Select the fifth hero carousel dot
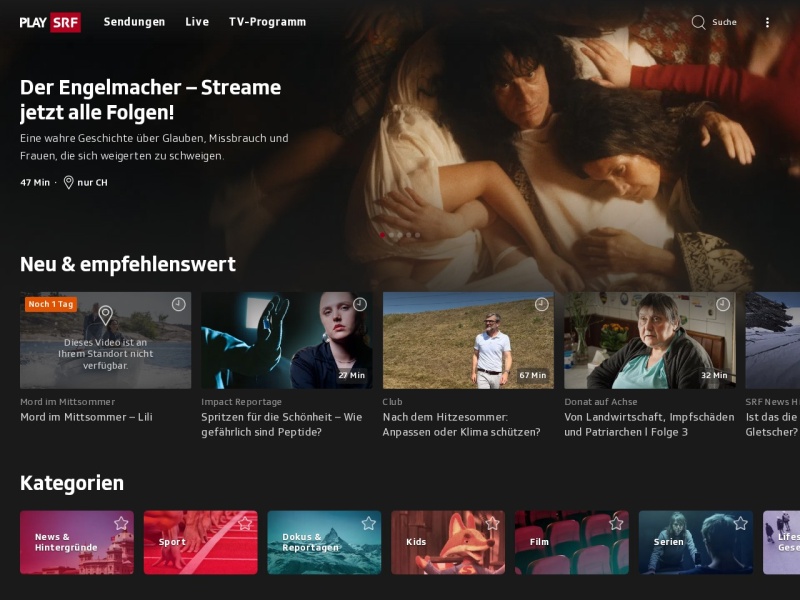This screenshot has width=800, height=600. click(x=417, y=235)
